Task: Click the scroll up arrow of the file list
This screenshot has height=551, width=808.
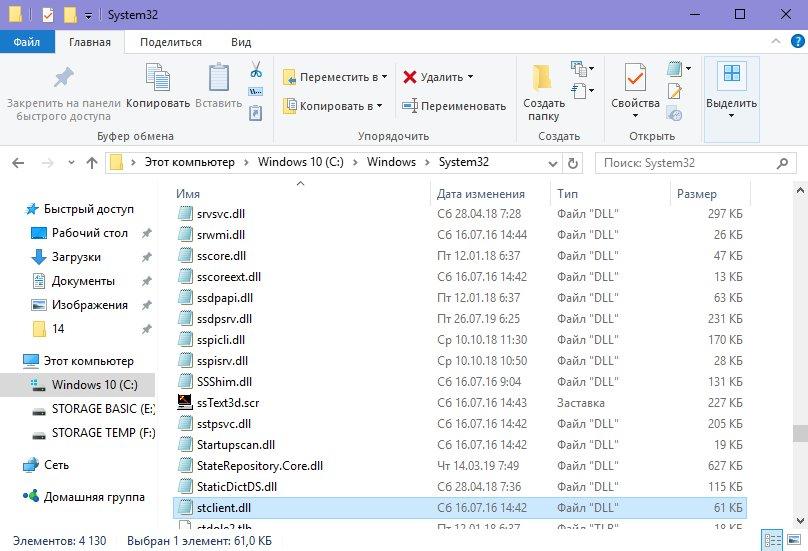Action: click(800, 191)
